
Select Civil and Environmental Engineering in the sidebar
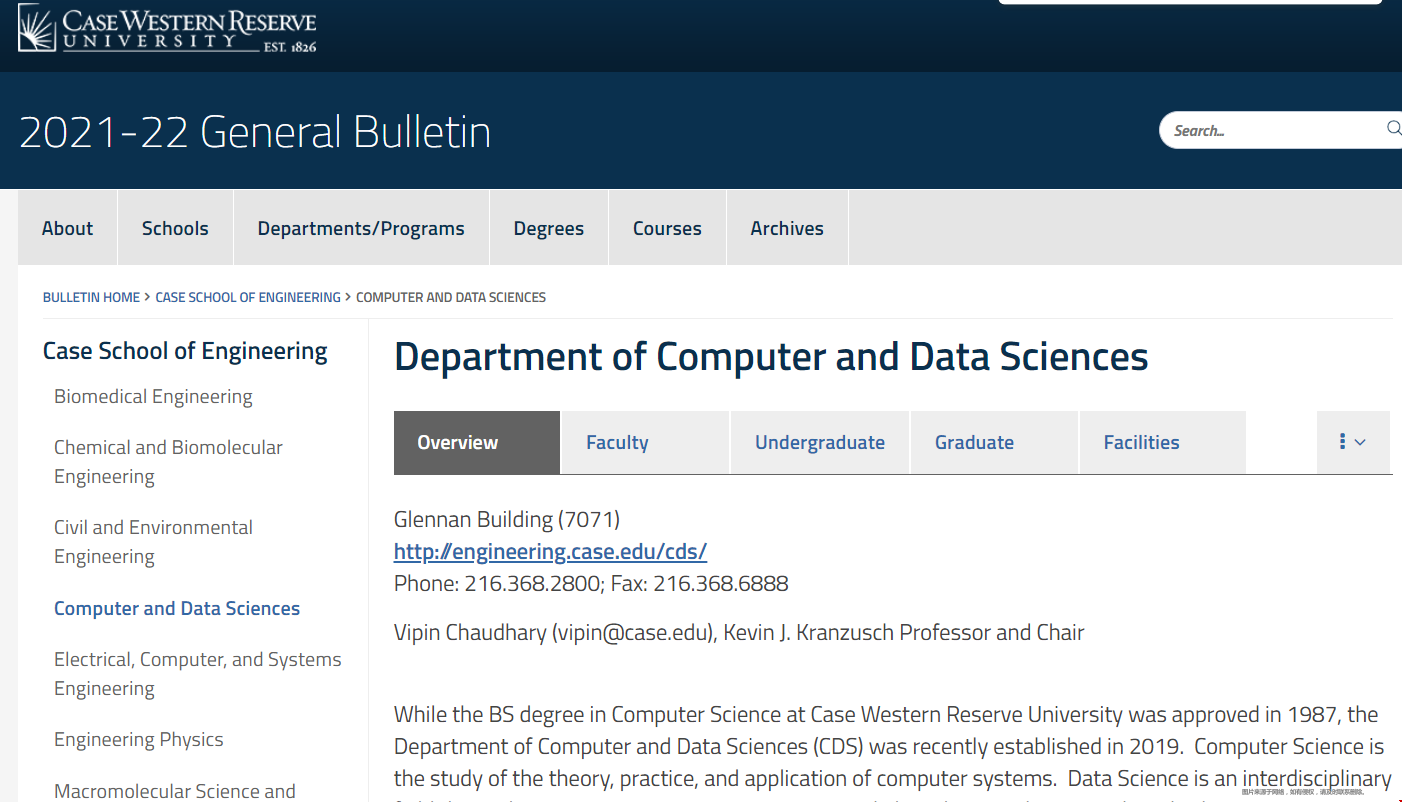coord(153,541)
